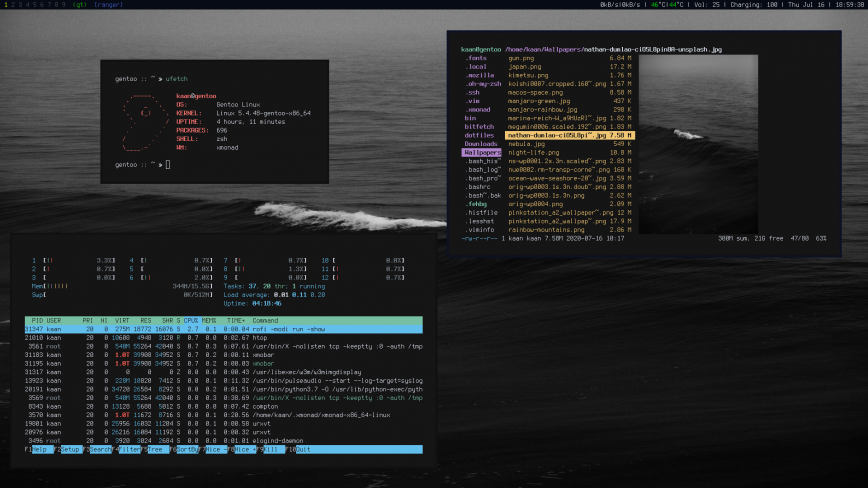Select the pulseaudio process row
868x488 pixels.
click(x=224, y=381)
